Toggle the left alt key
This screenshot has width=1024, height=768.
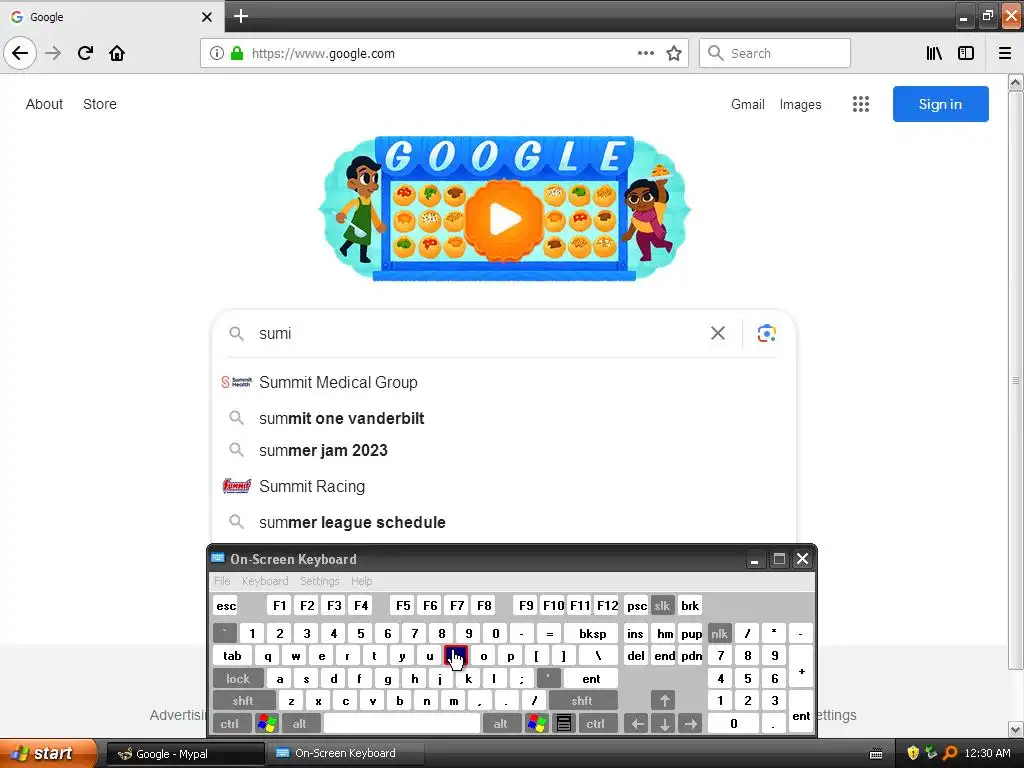pyautogui.click(x=300, y=724)
